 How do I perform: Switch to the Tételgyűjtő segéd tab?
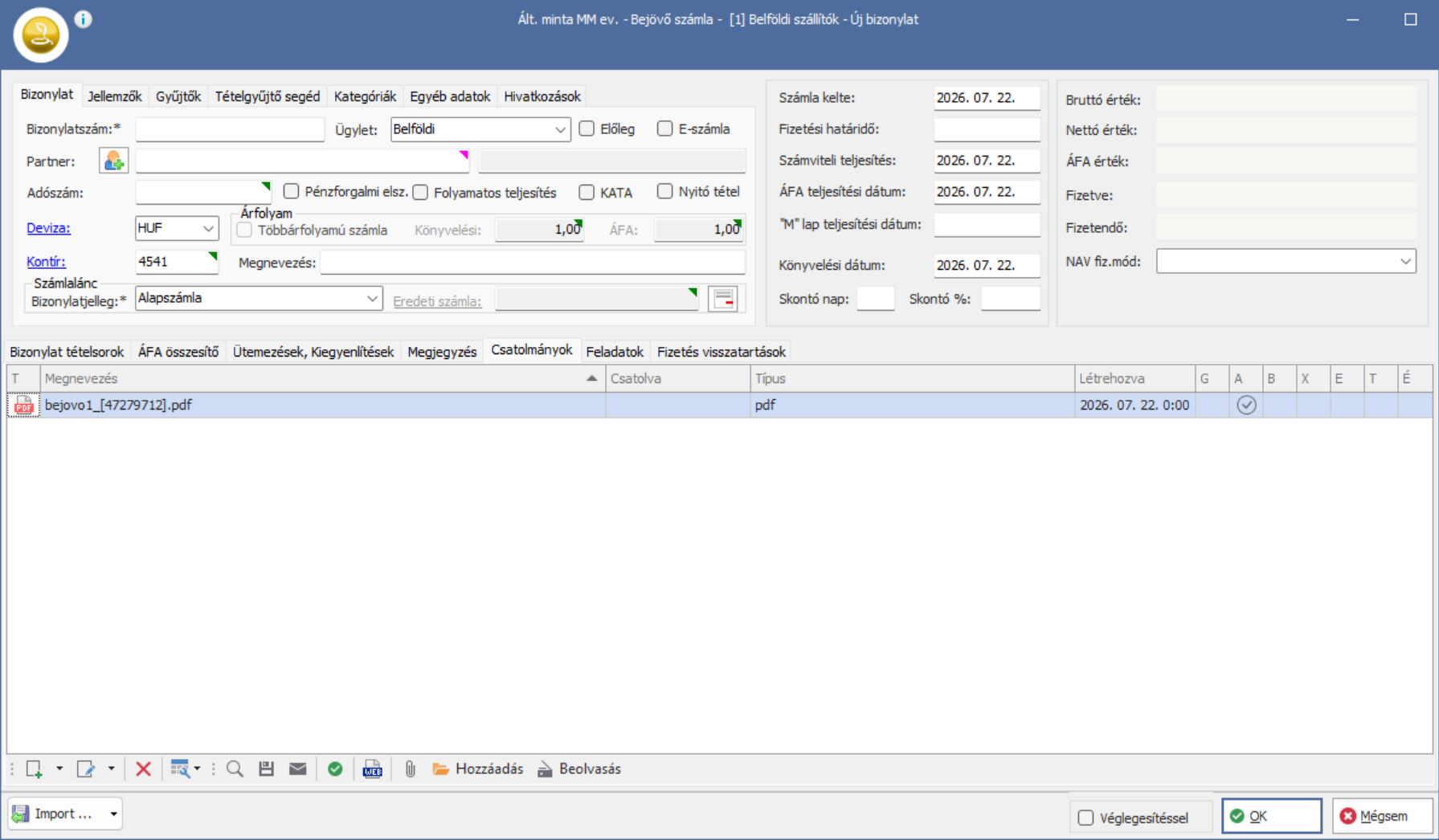pos(268,96)
